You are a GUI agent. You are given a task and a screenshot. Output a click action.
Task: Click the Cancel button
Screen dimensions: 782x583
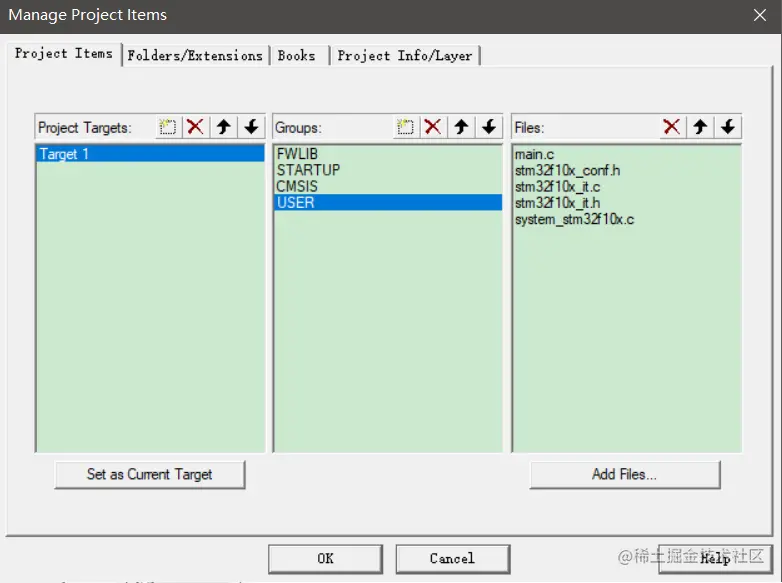point(452,559)
